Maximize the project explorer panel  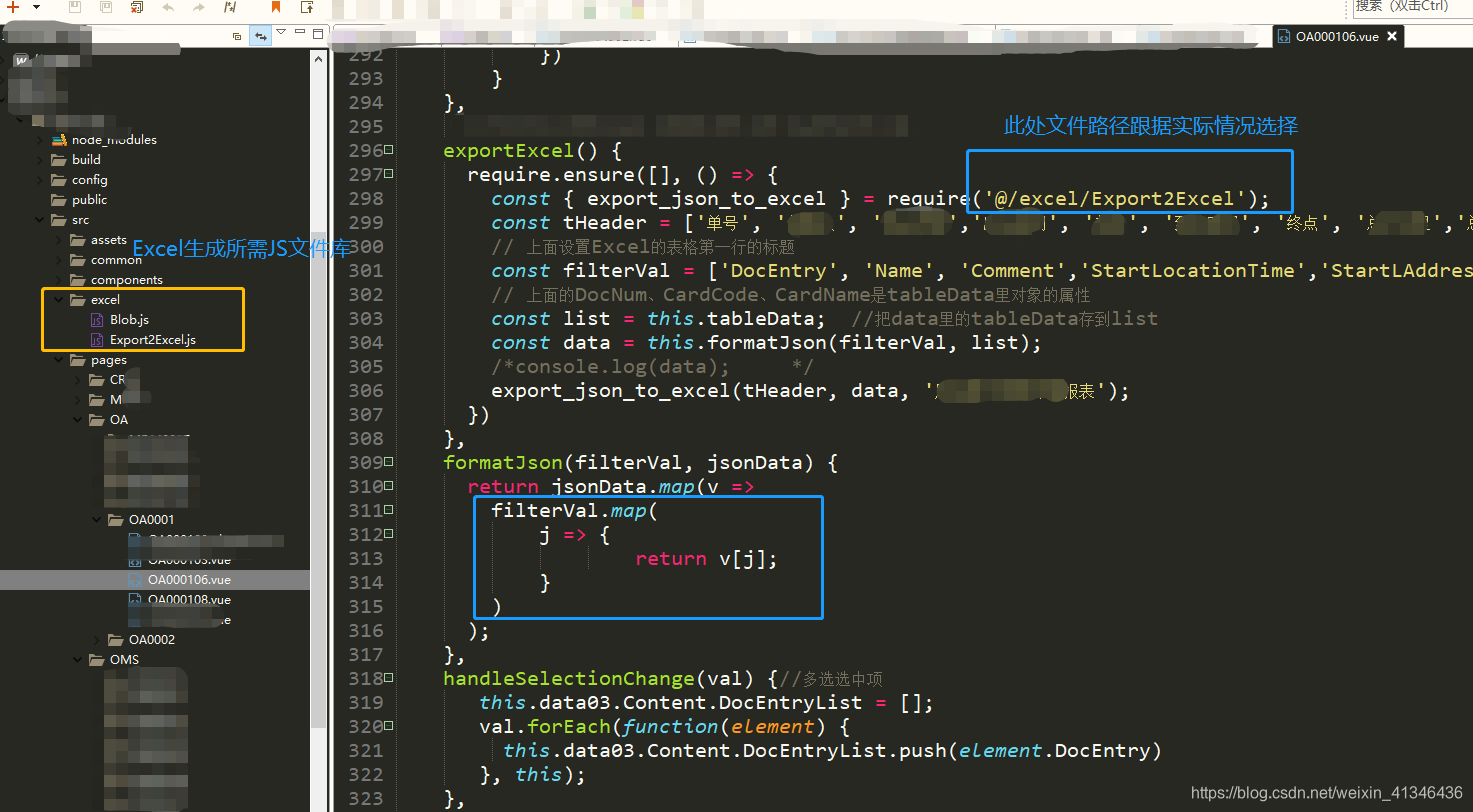point(318,34)
